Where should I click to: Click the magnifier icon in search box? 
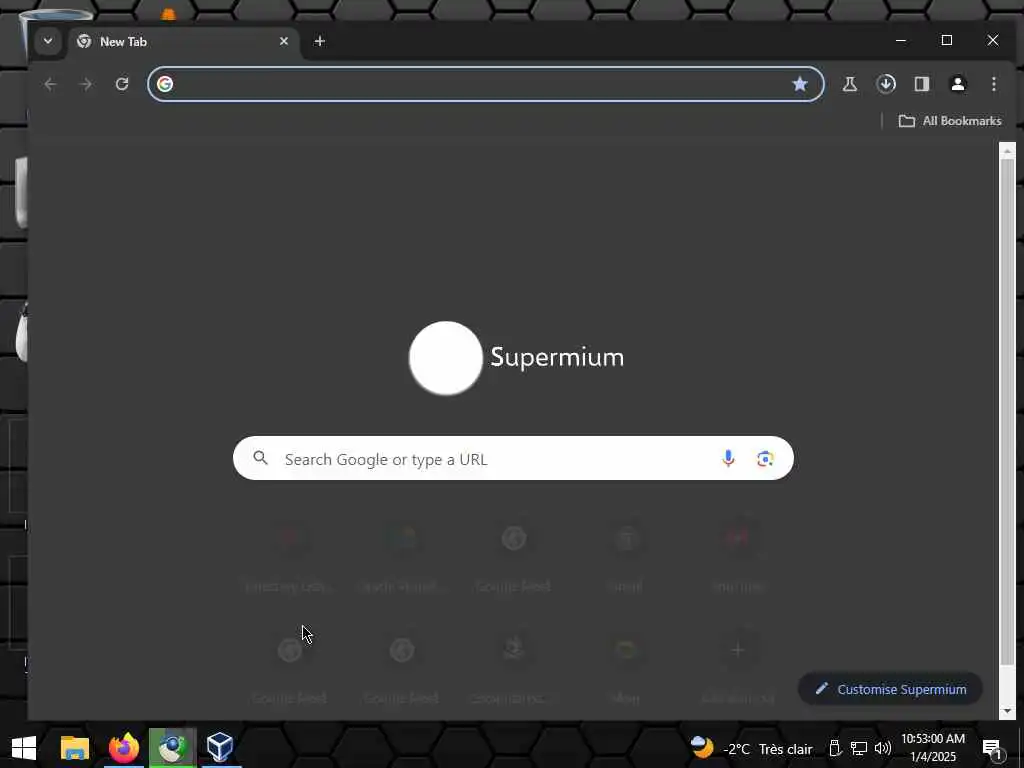point(261,458)
